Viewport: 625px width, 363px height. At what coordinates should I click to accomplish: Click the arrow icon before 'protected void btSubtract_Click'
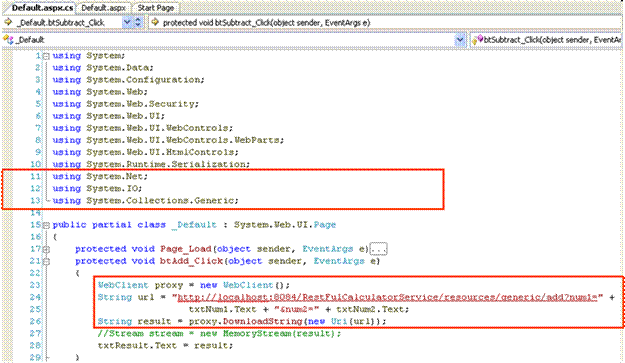click(155, 23)
